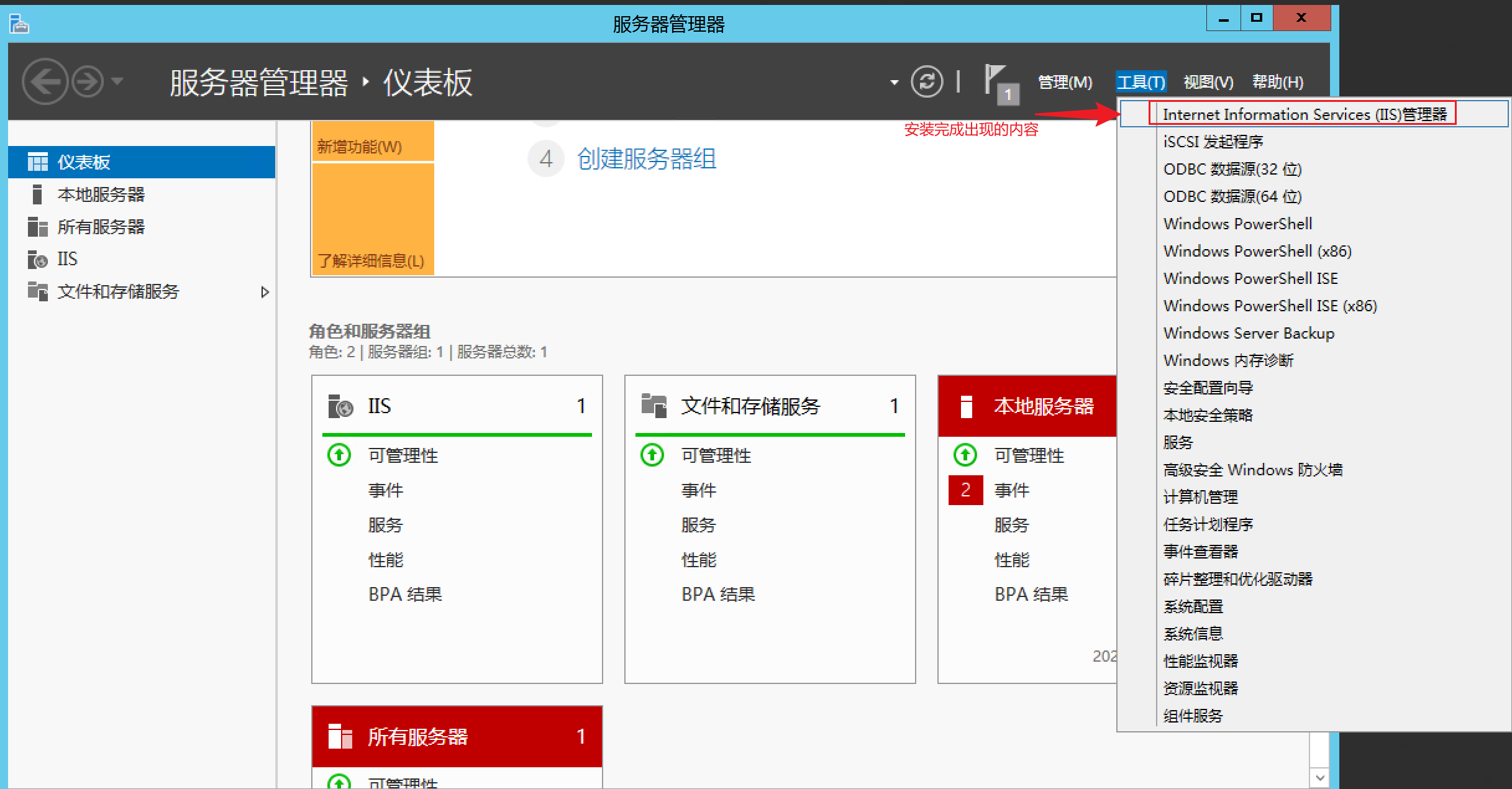This screenshot has height=789, width=1512.
Task: Expand File and Storage Services submenu arrow
Action: point(265,291)
